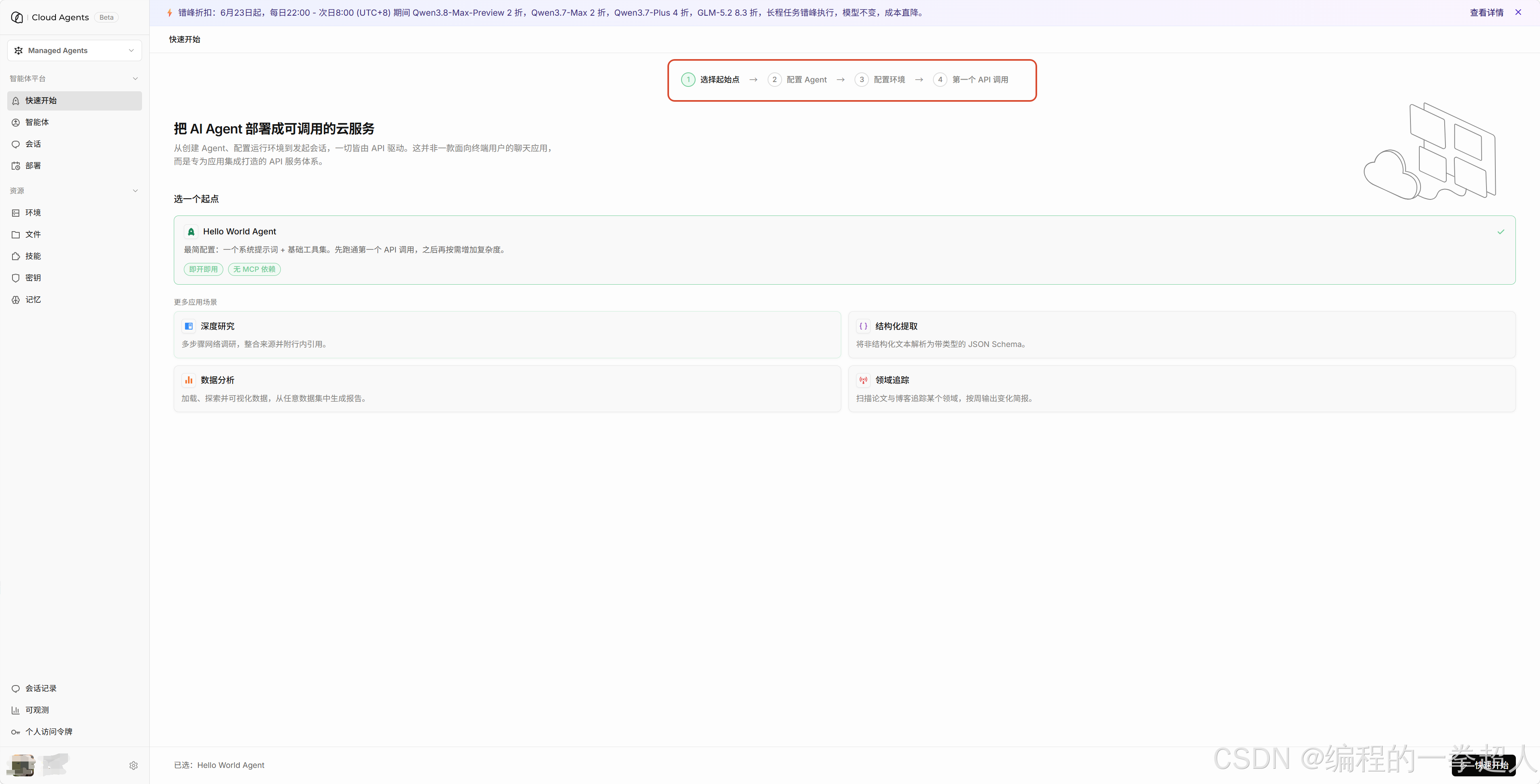Dismiss the 错峰折扣 promo banner
Image resolution: width=1540 pixels, height=784 pixels.
pos(1518,12)
